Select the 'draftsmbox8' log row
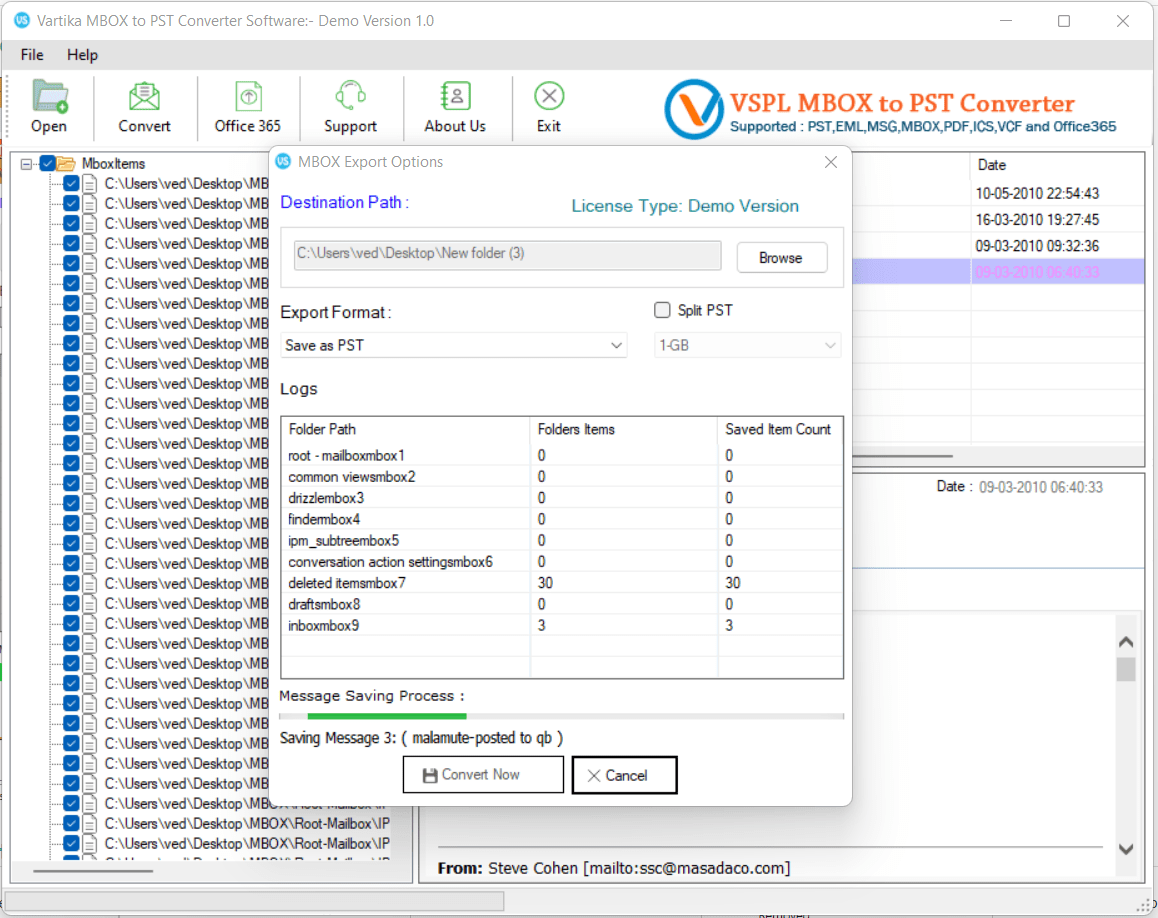Image resolution: width=1158 pixels, height=918 pixels. tap(561, 604)
